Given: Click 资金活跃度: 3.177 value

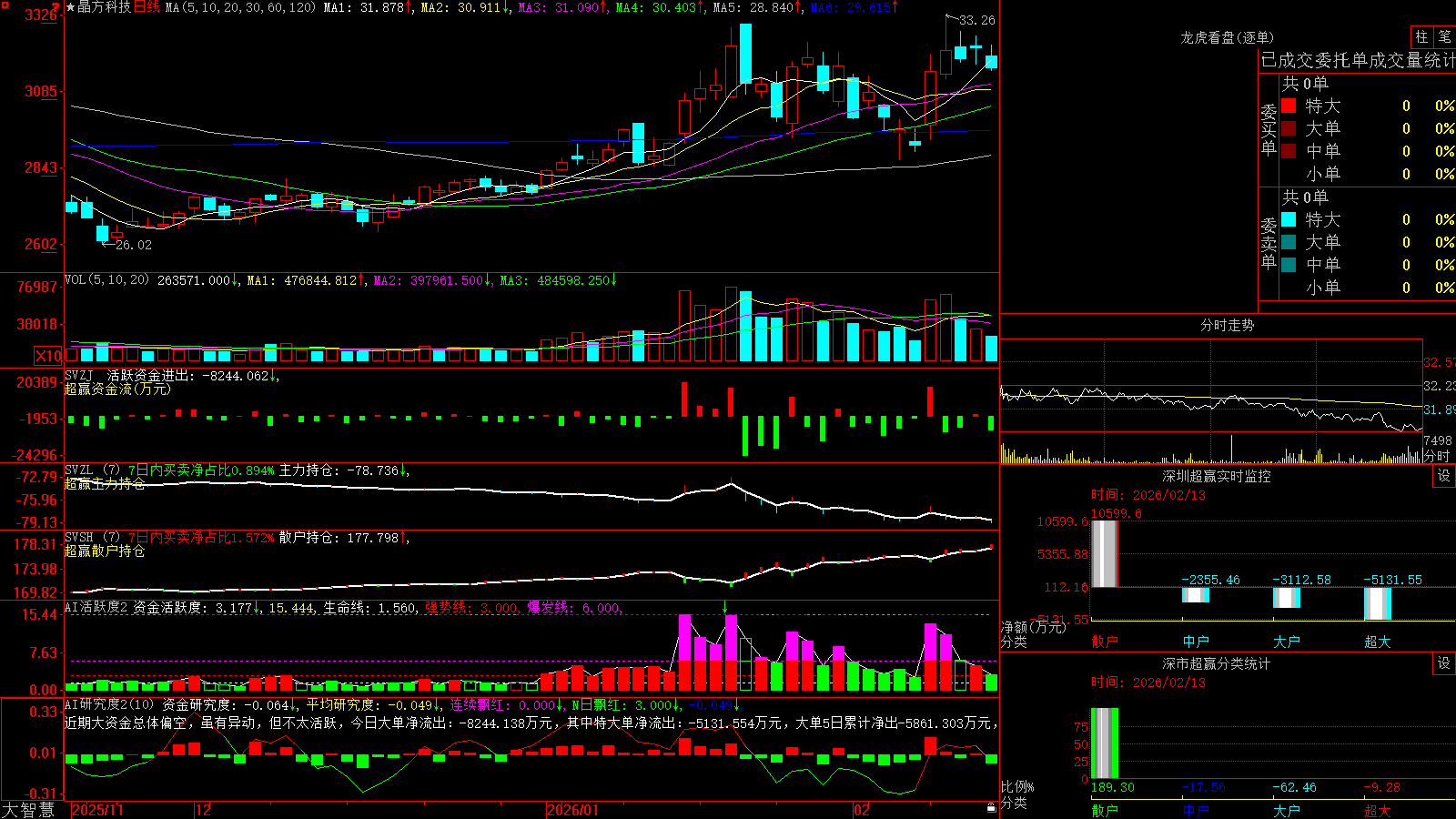Looking at the screenshot, I should tap(193, 607).
